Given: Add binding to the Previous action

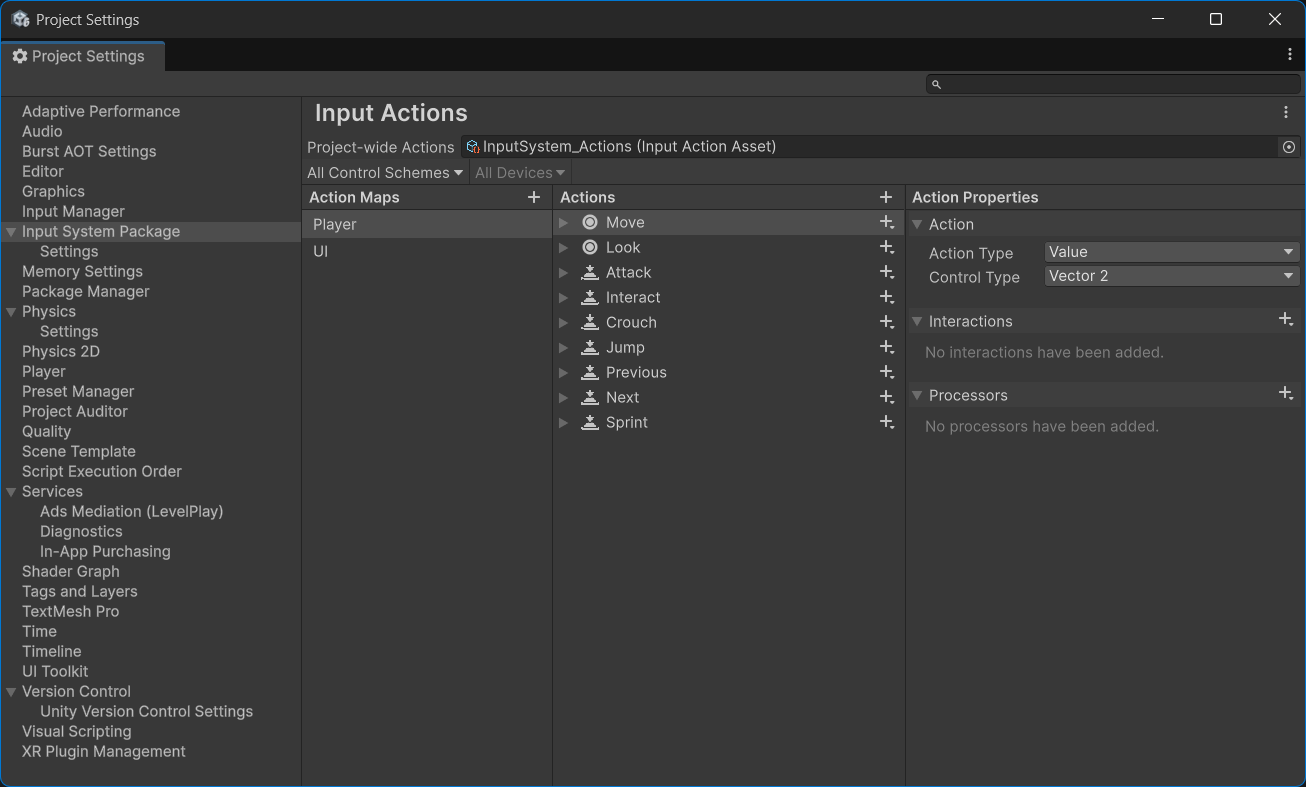Looking at the screenshot, I should point(886,373).
